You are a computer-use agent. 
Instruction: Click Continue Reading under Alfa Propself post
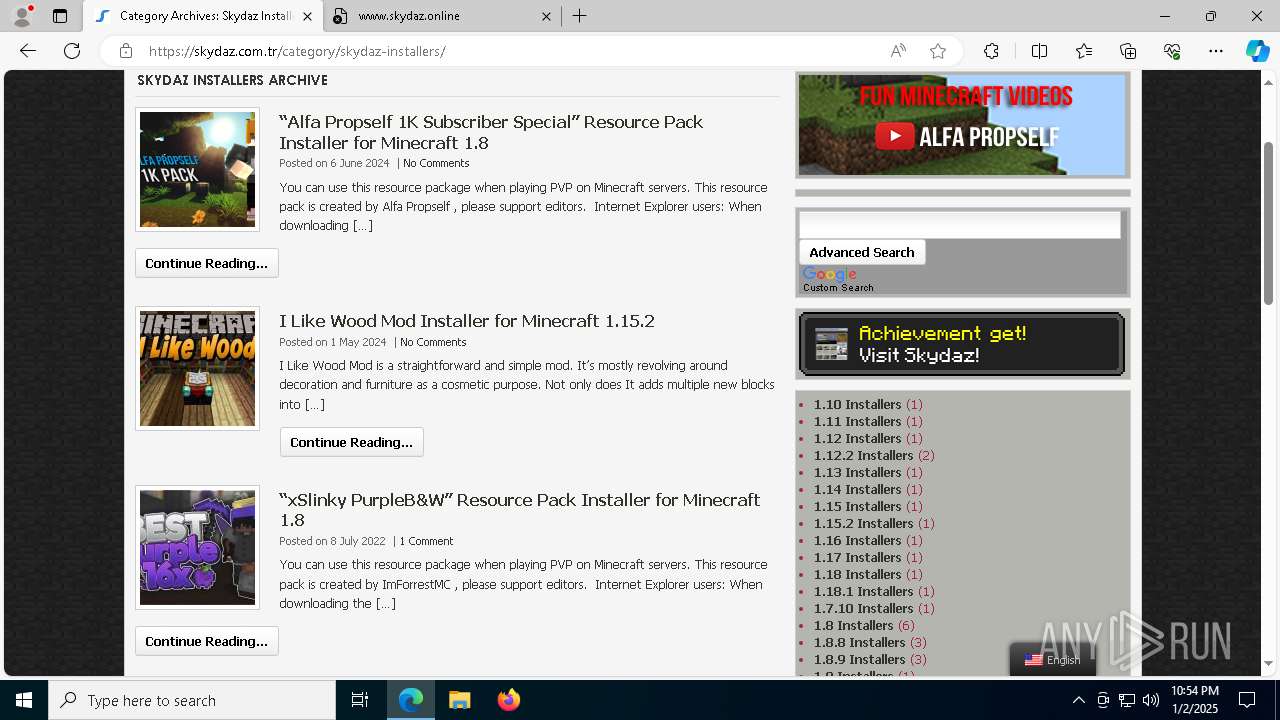(x=207, y=263)
